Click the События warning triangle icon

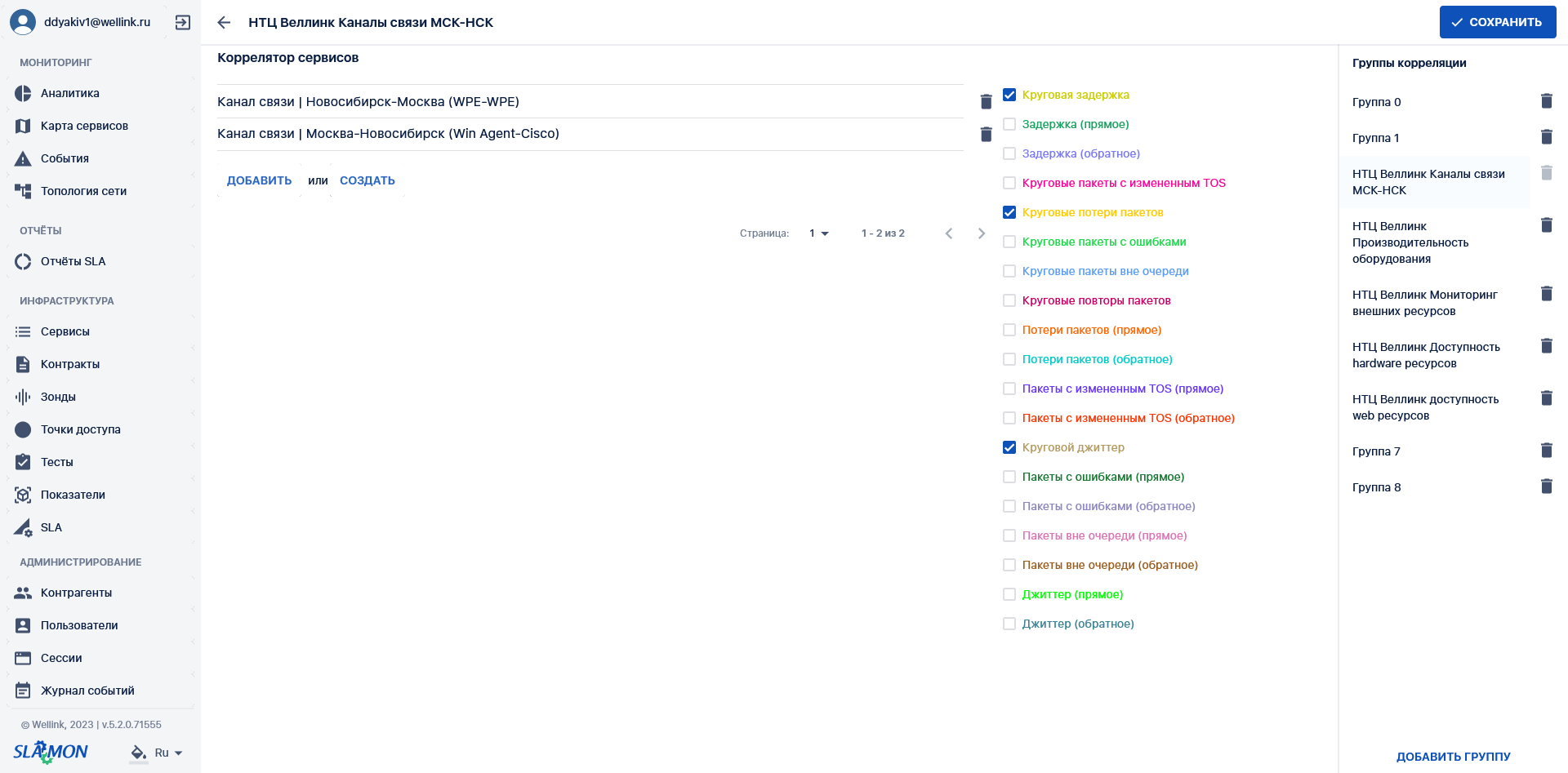[23, 158]
